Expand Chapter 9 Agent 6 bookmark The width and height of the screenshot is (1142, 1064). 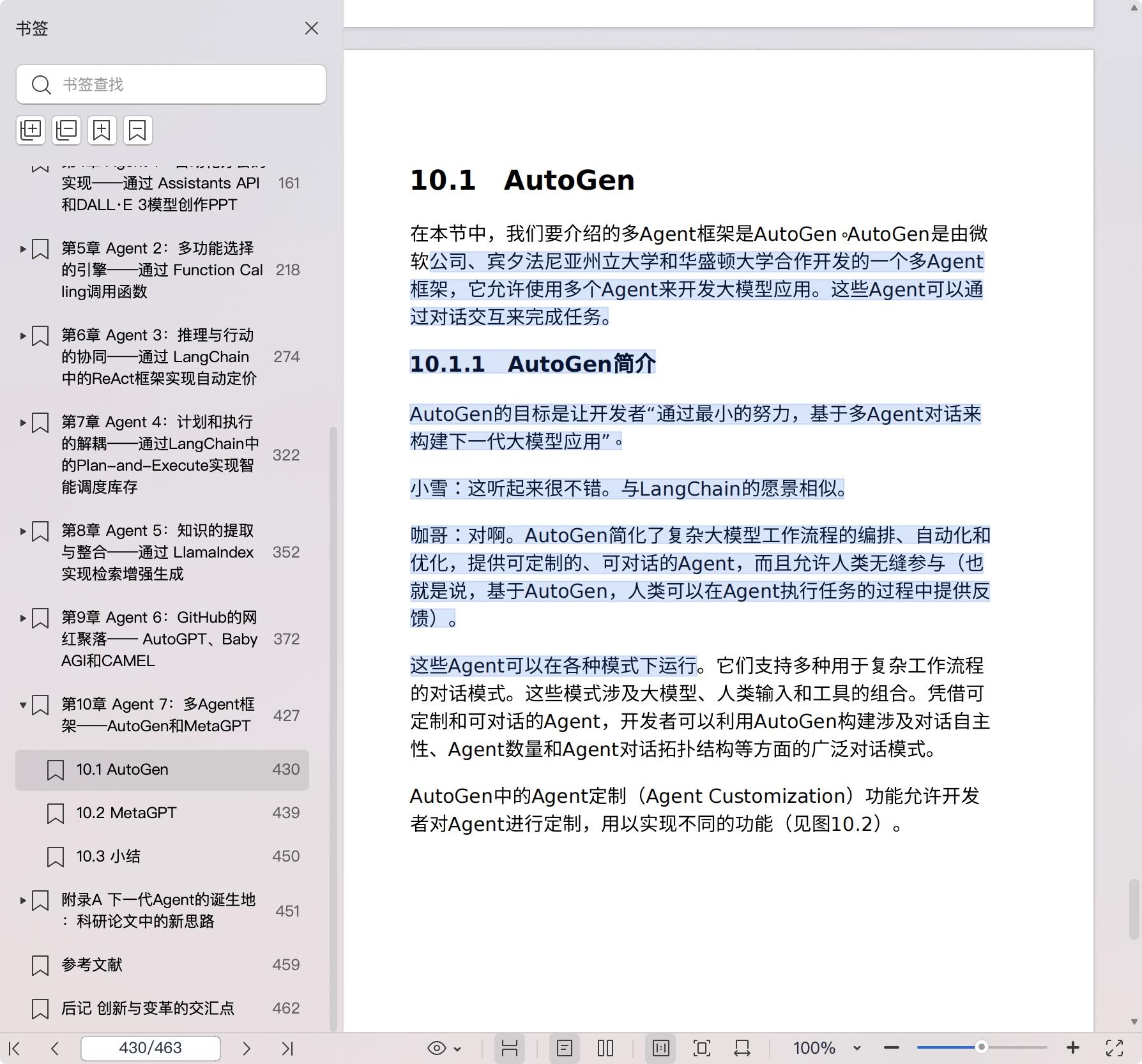click(23, 618)
